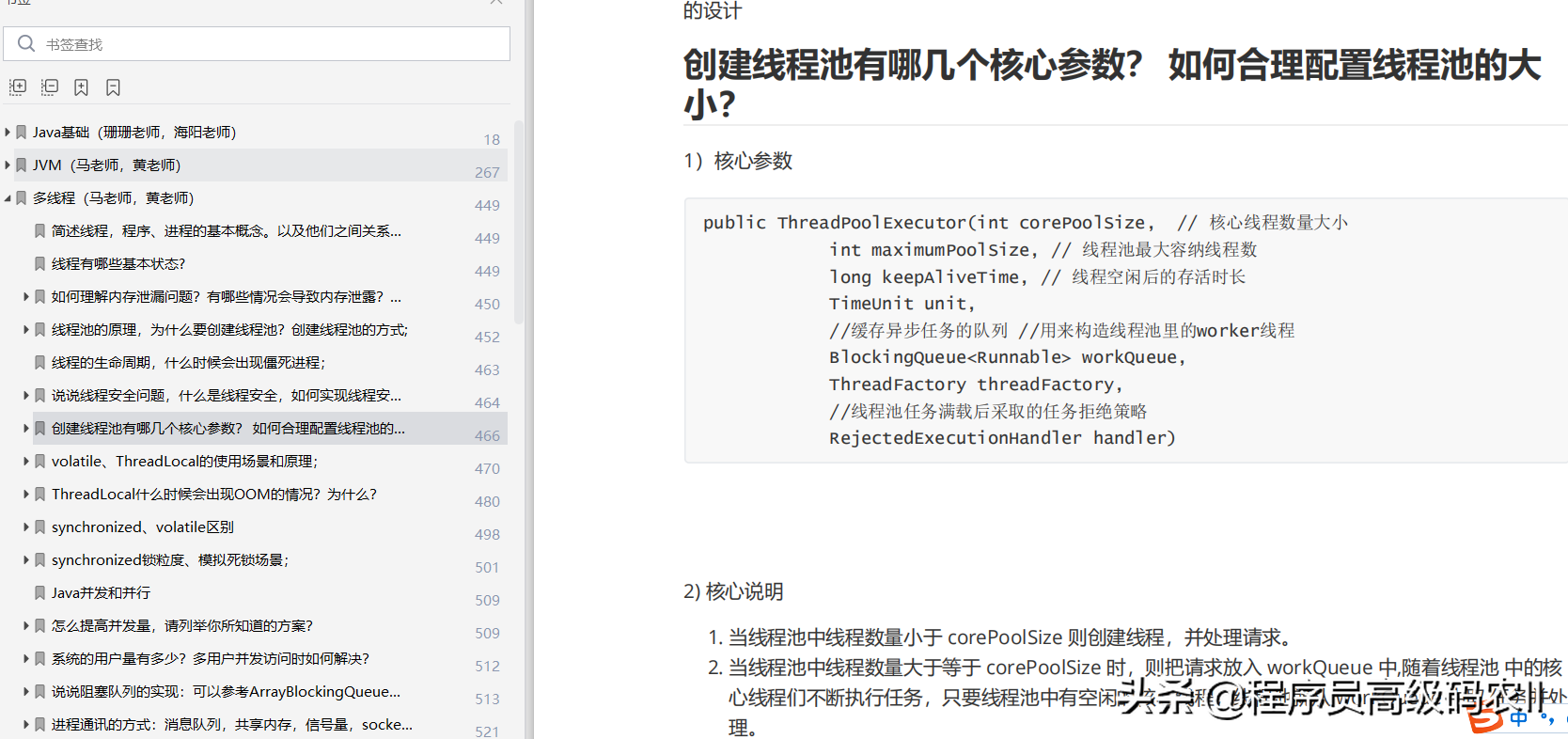This screenshot has height=739, width=1568.
Task: Click bookmark icon beside 线程有哪些基本状态
Action: (x=39, y=264)
